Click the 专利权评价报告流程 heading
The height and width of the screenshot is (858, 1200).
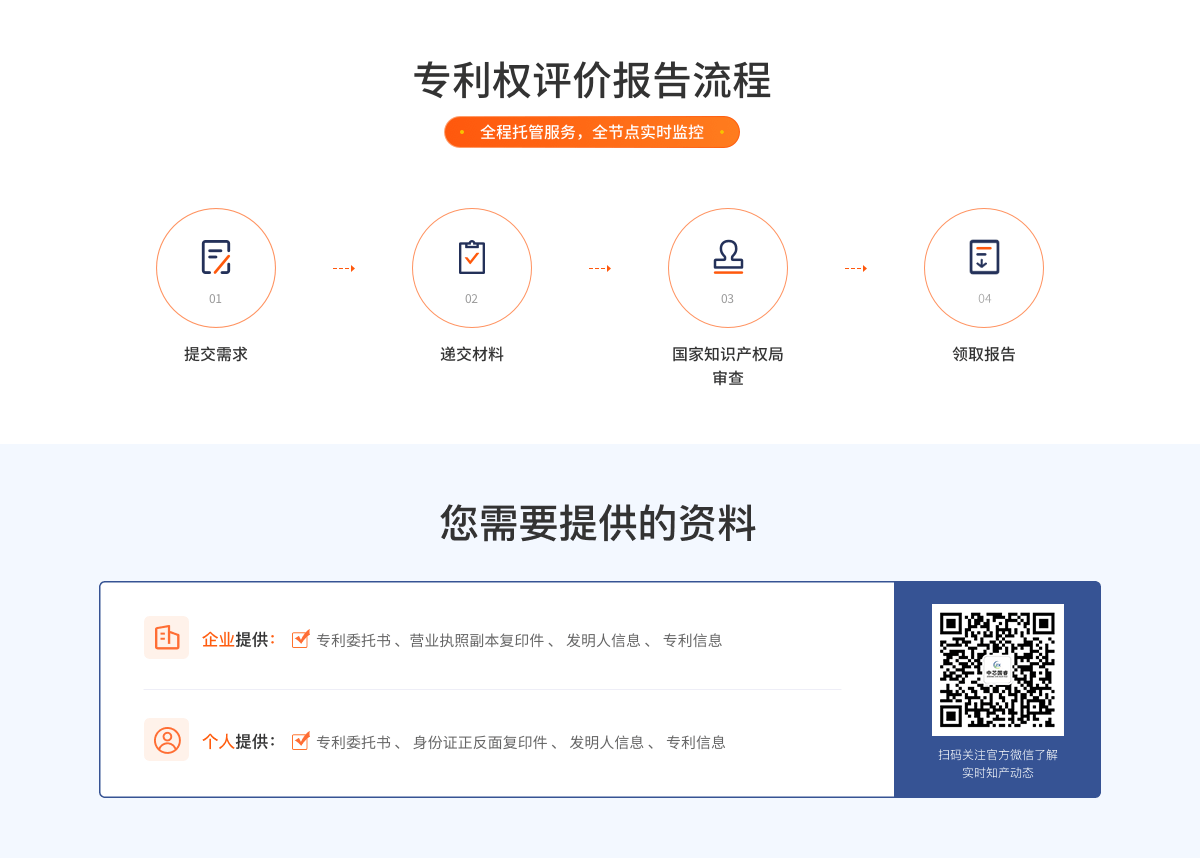coord(592,81)
